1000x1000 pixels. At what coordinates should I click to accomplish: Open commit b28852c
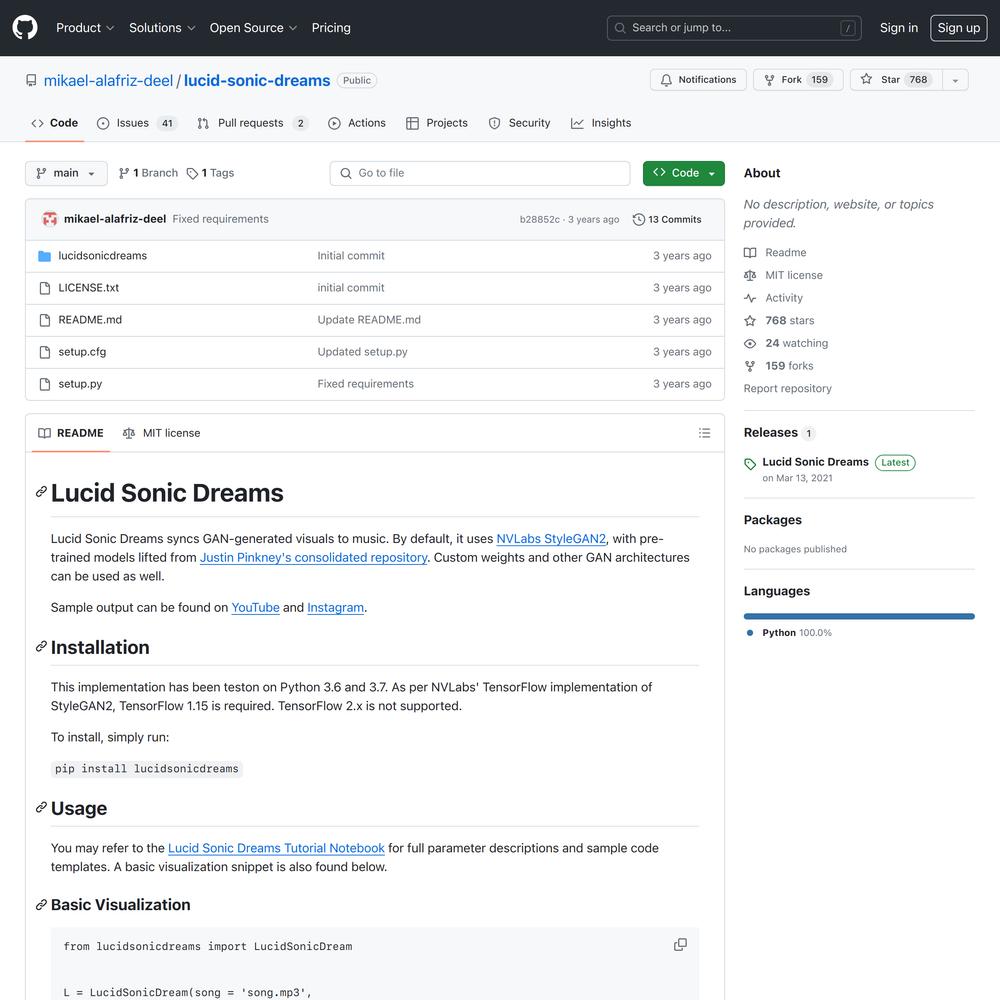(540, 219)
